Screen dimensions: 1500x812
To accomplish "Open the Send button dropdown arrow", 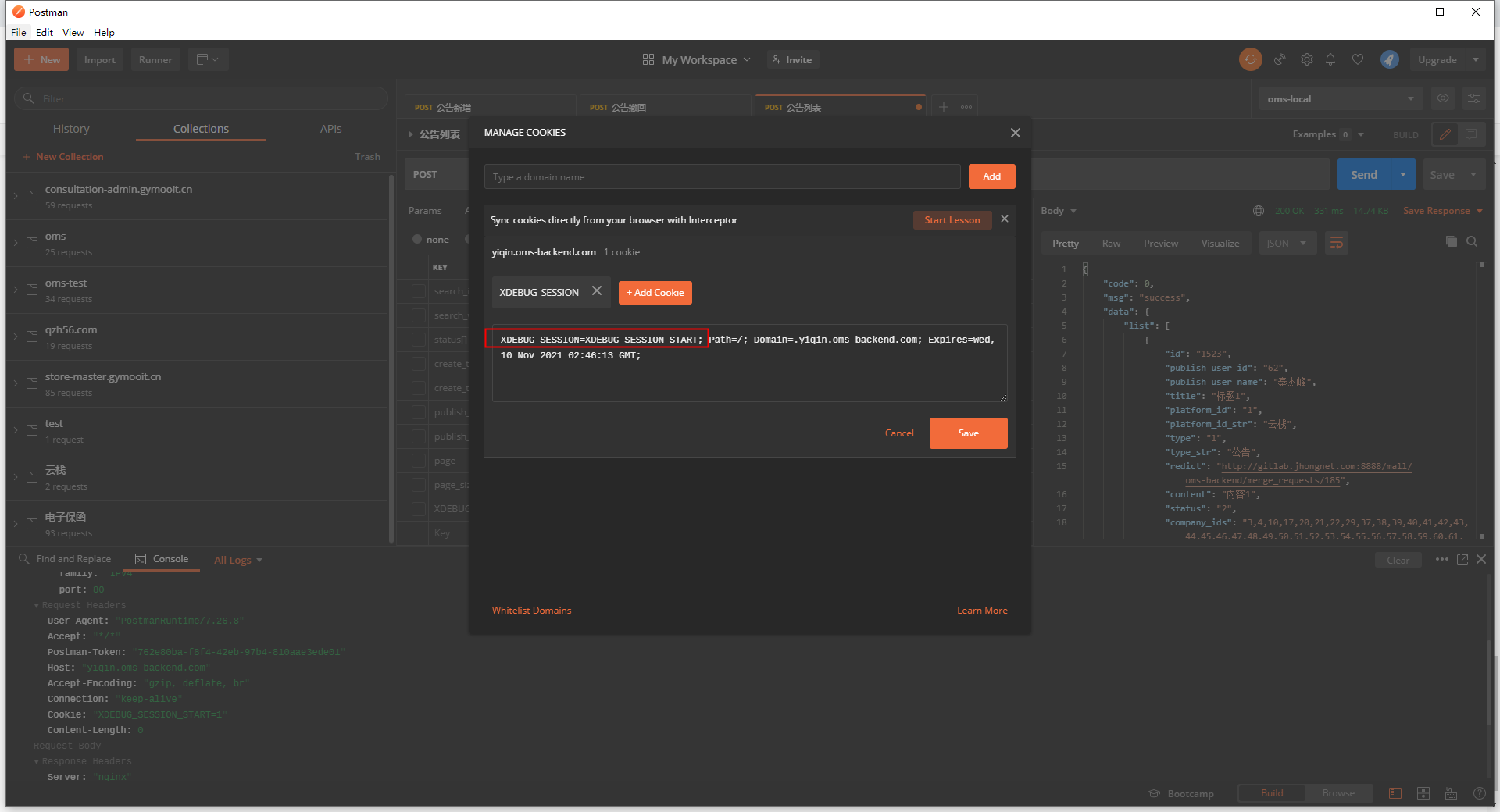I will 1403,175.
